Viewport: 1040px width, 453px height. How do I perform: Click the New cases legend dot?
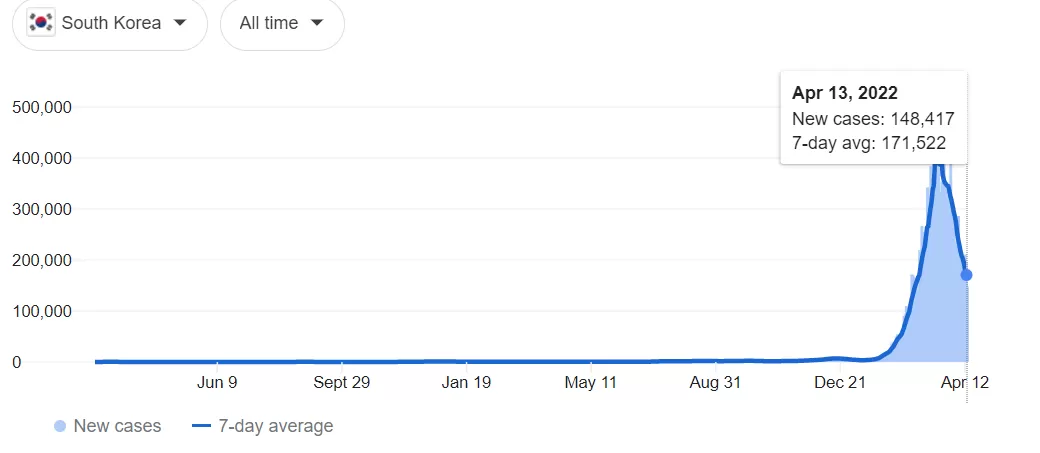60,426
